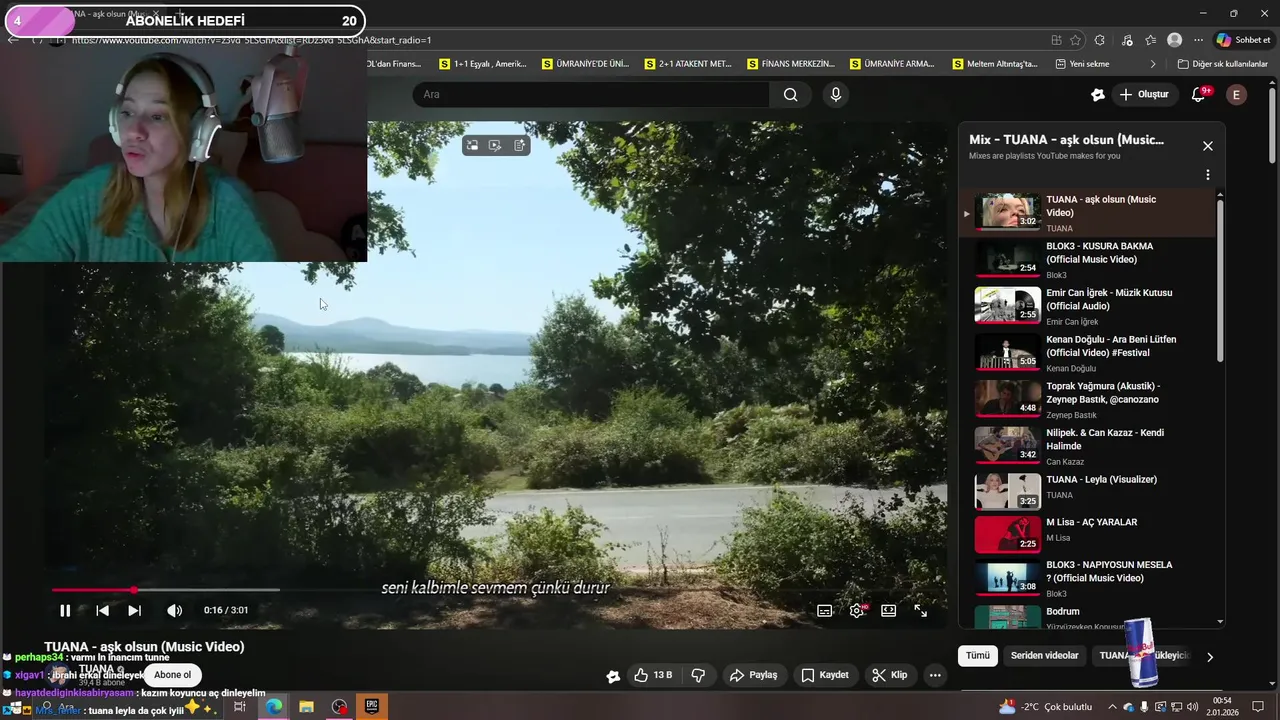1280x720 pixels.
Task: Open taskbar volume speaker icon
Action: point(1193,707)
